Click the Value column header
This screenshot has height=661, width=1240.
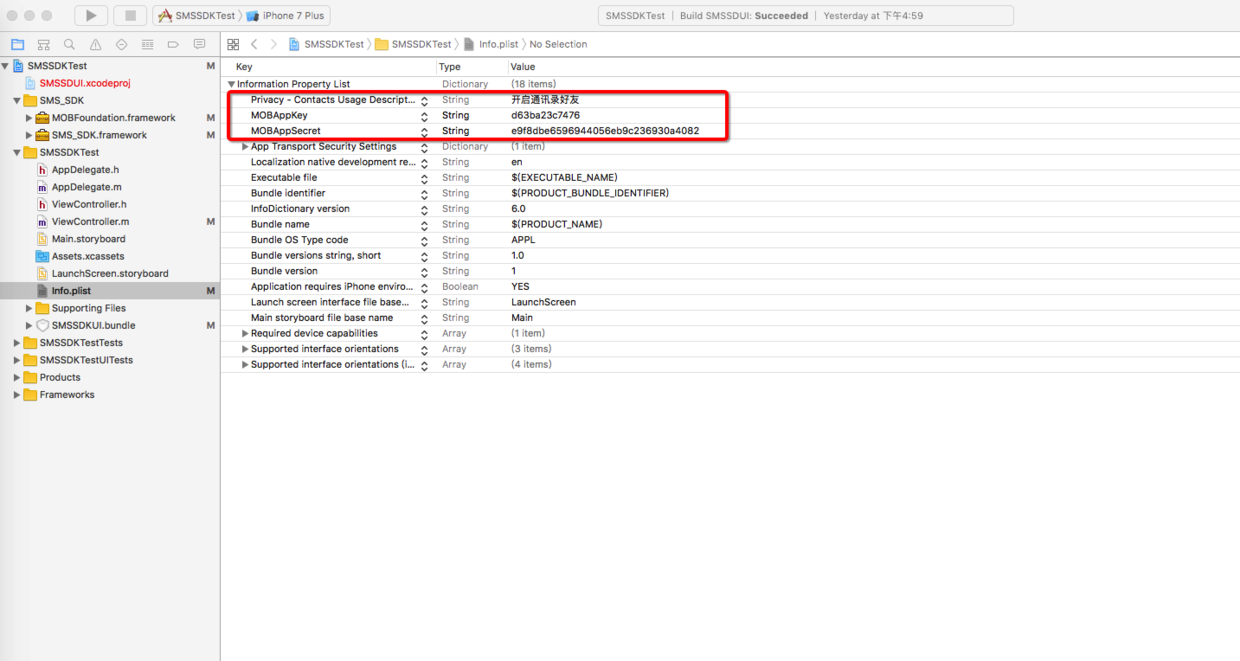(x=523, y=67)
